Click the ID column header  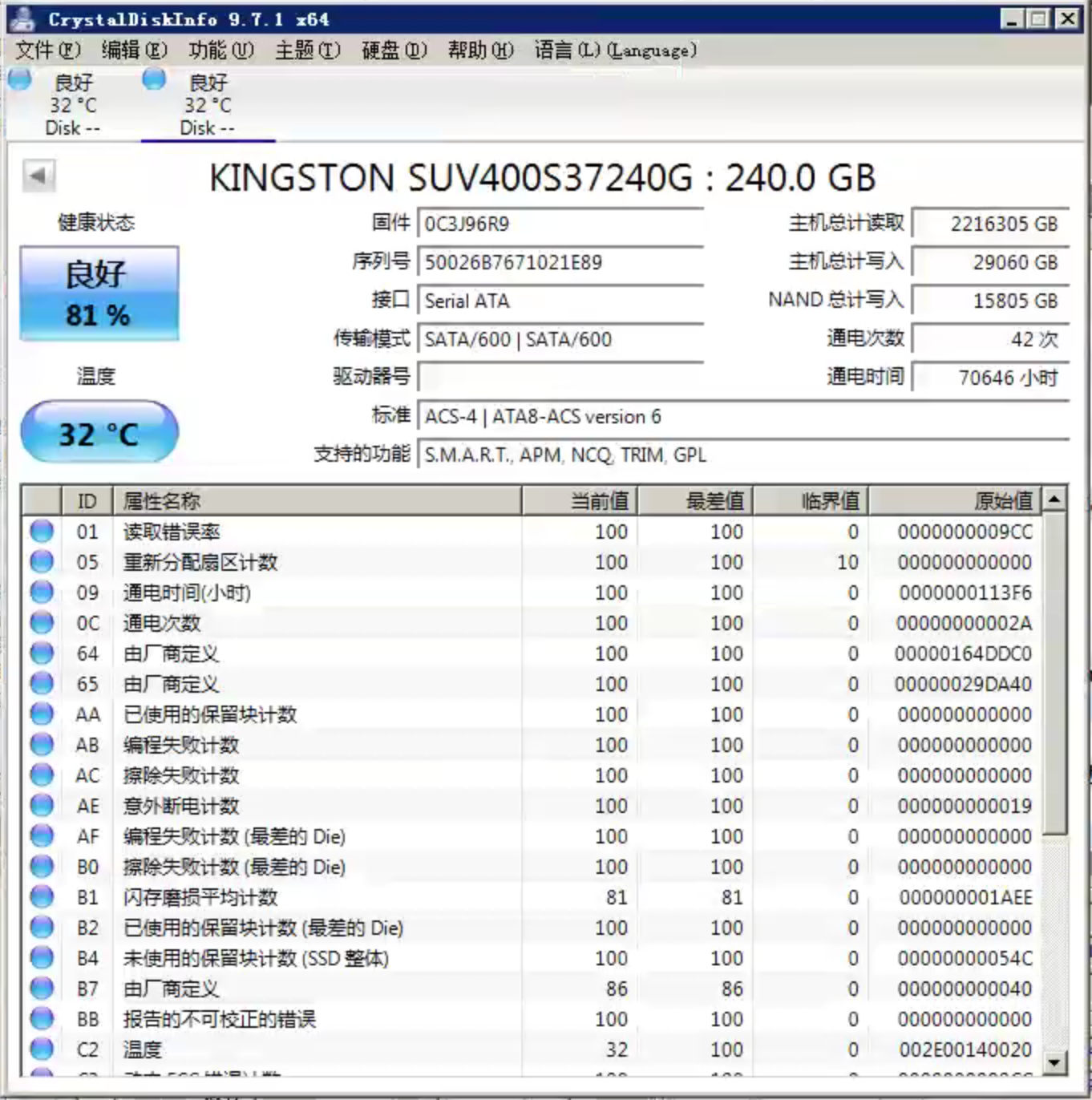[x=87, y=501]
